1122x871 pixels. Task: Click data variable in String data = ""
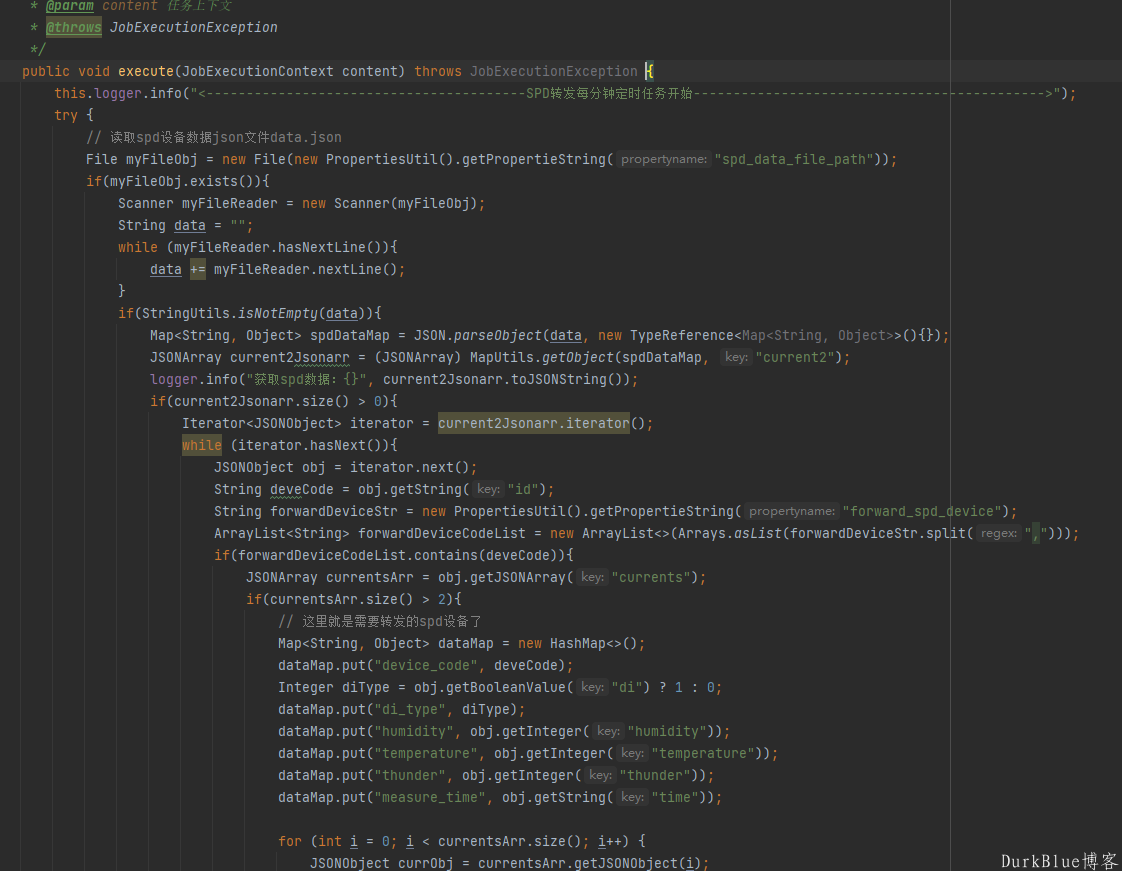[x=190, y=225]
